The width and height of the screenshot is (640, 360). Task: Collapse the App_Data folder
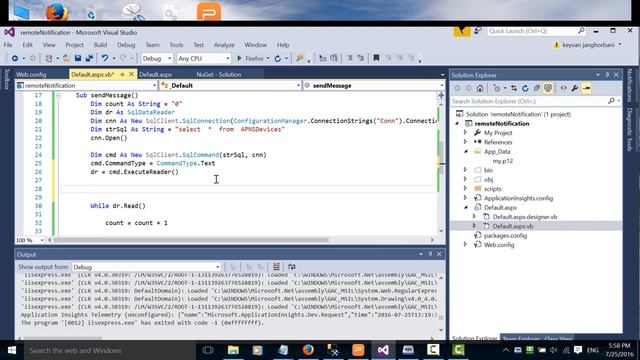coord(465,151)
